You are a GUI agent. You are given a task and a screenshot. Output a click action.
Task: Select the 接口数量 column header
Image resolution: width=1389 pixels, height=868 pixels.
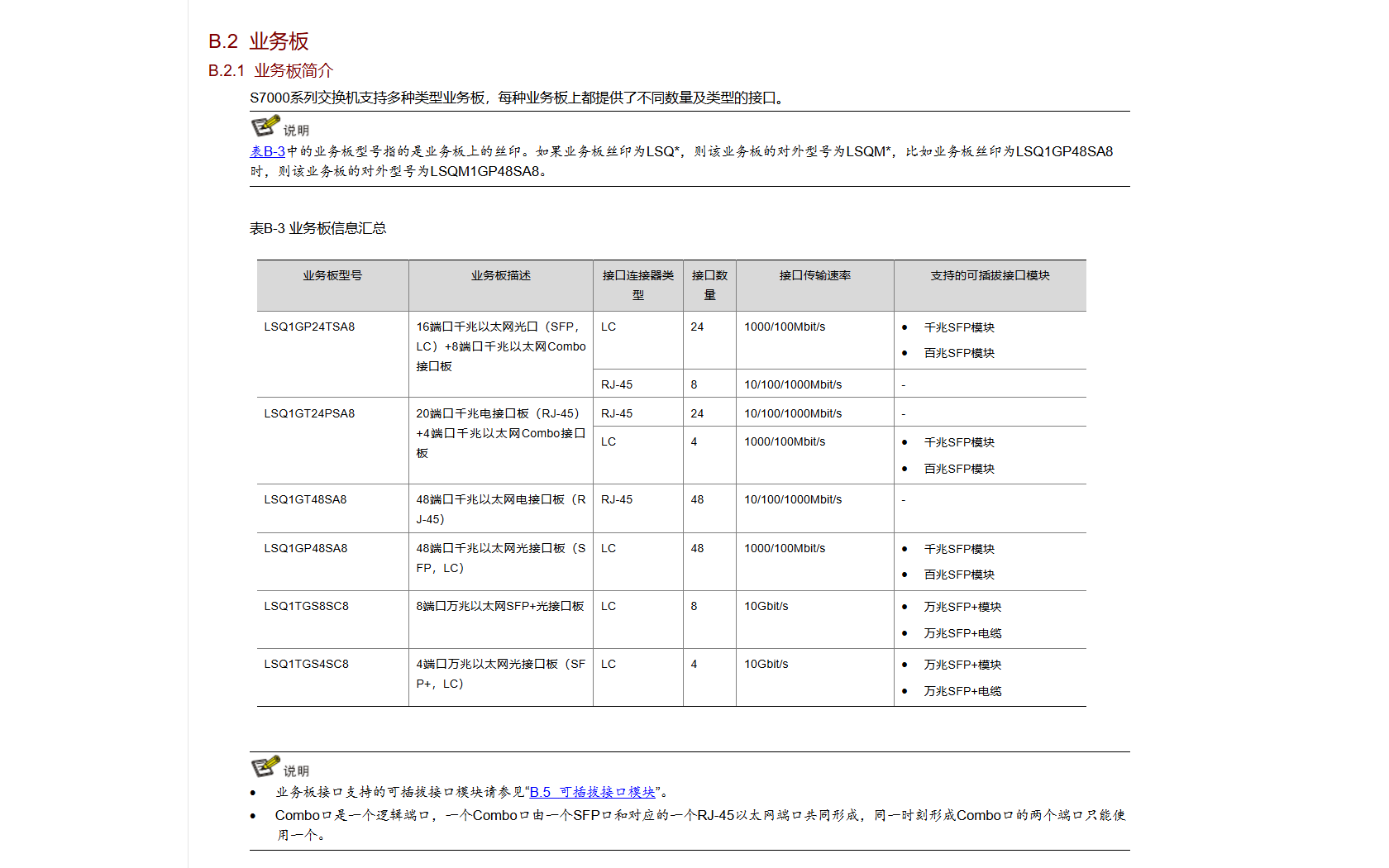709,285
